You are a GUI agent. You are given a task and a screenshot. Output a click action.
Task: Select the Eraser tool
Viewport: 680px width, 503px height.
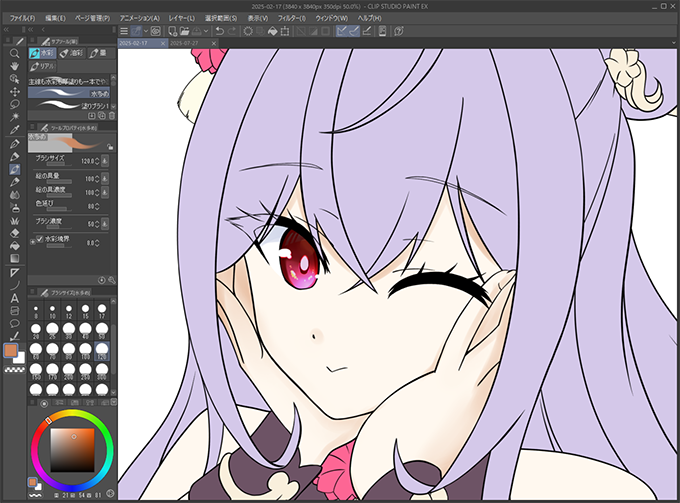pos(14,233)
